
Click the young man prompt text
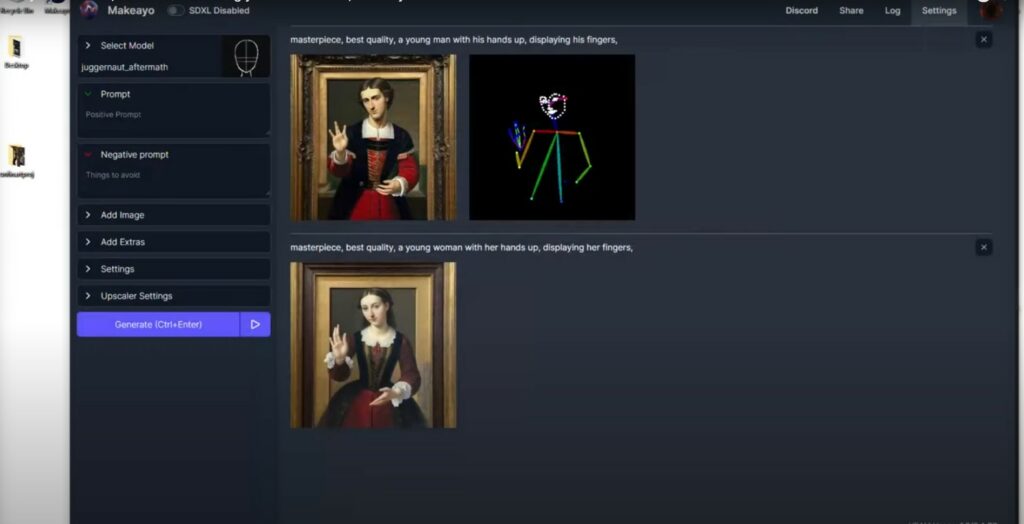point(454,40)
